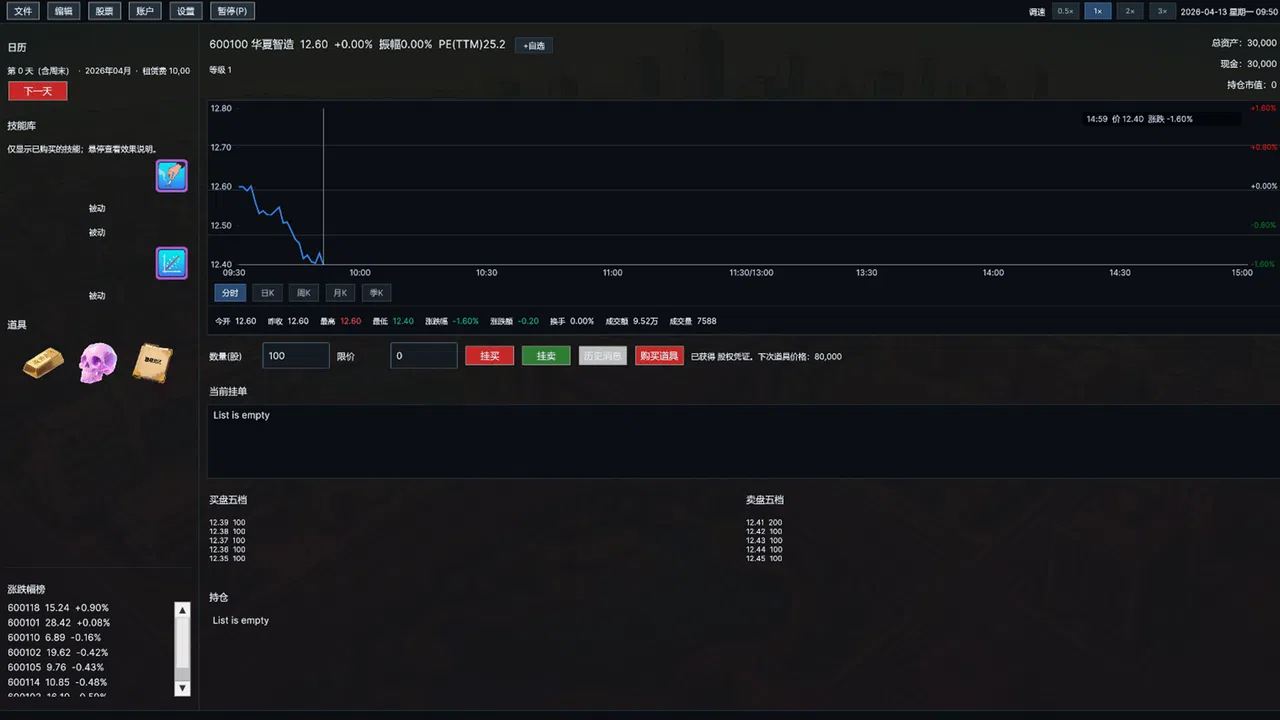Click the chart crosshair tooltip 14:59 价 12.40
Viewport: 1280px width, 720px height.
click(1140, 119)
